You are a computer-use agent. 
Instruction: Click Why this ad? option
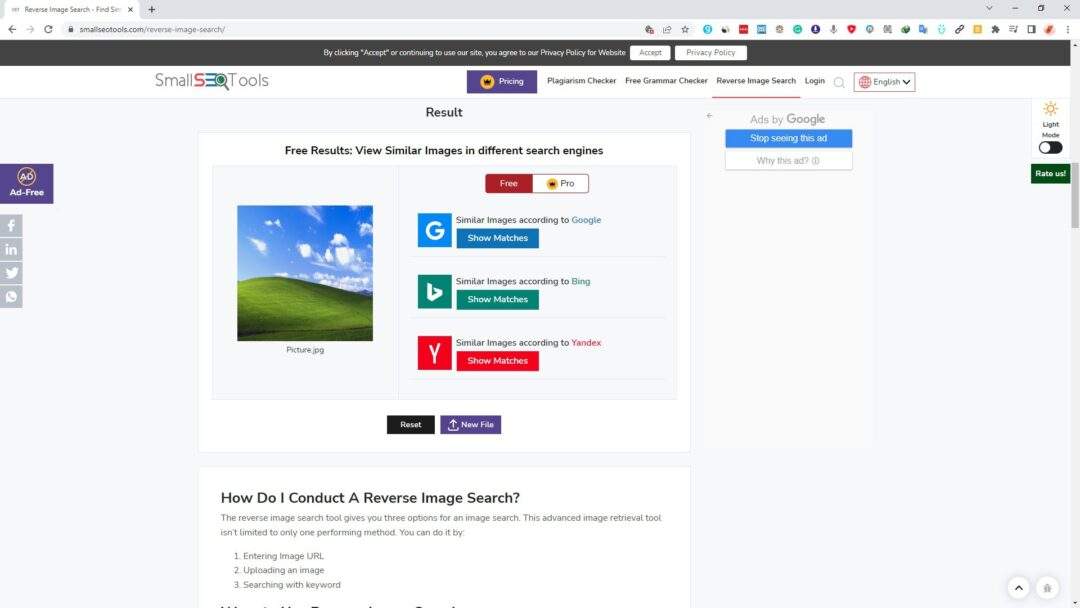[788, 160]
